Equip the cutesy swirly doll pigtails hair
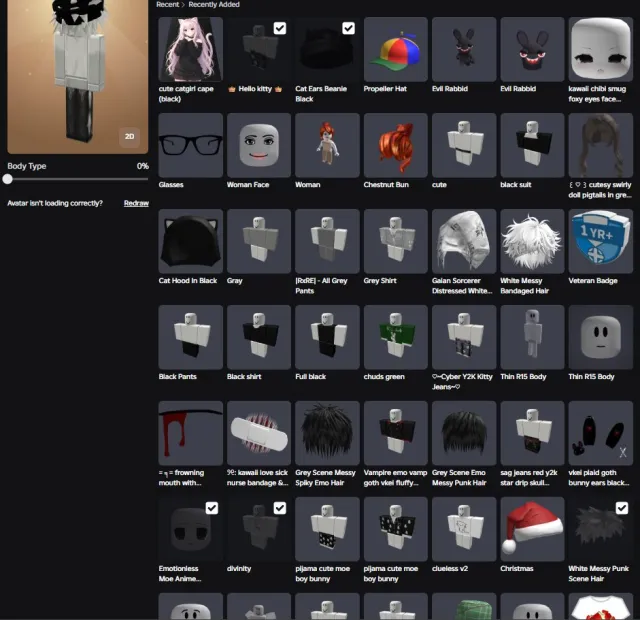This screenshot has width=640, height=620. click(600, 145)
